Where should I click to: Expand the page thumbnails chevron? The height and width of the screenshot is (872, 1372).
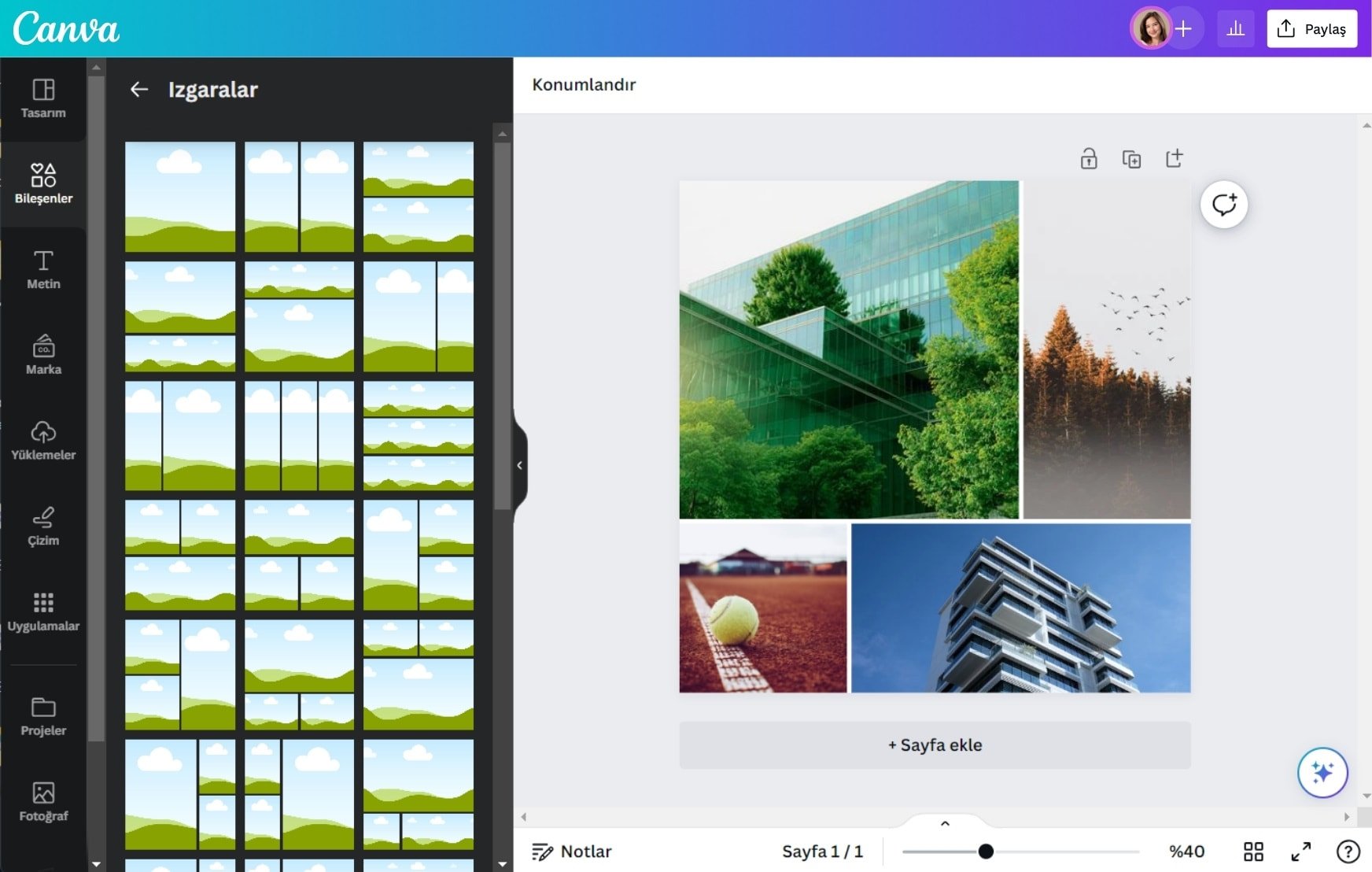tap(945, 823)
